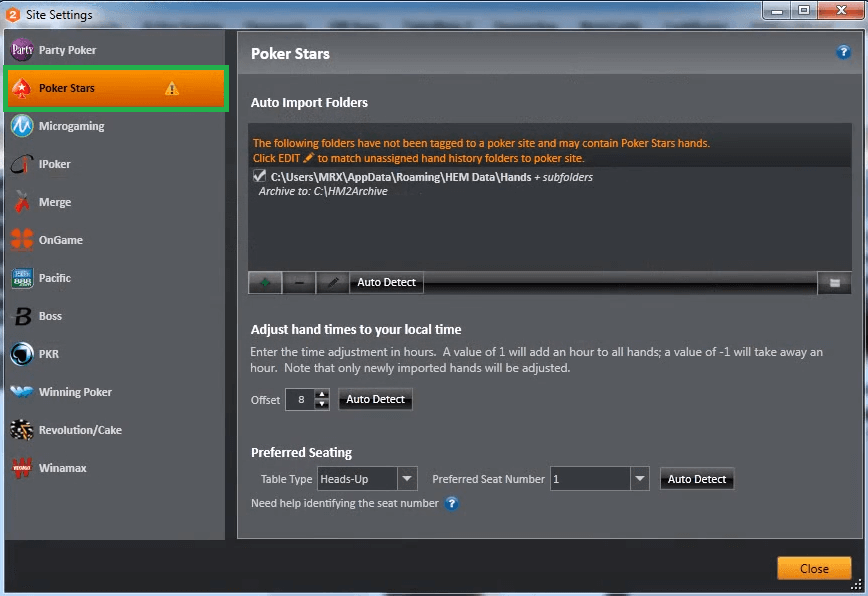Choose the Winamax site icon
The width and height of the screenshot is (868, 596).
coord(22,468)
